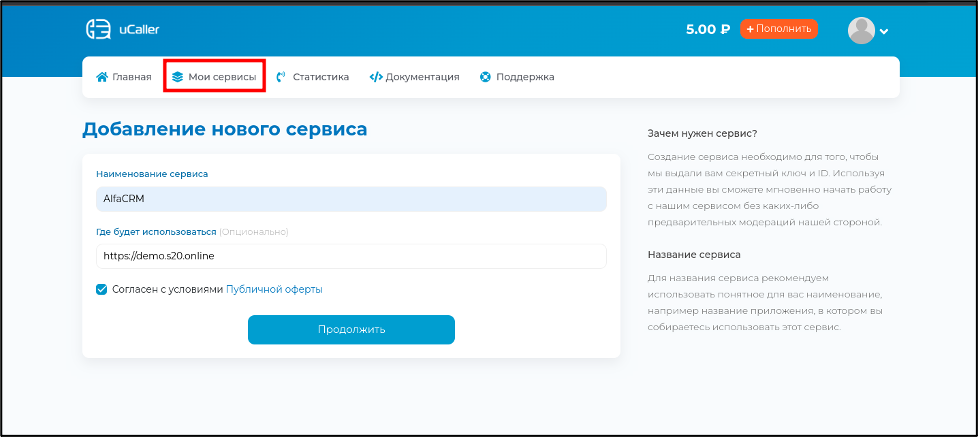Uncheck the Согласен с условиями checkbox
This screenshot has height=437, width=979.
(x=102, y=290)
